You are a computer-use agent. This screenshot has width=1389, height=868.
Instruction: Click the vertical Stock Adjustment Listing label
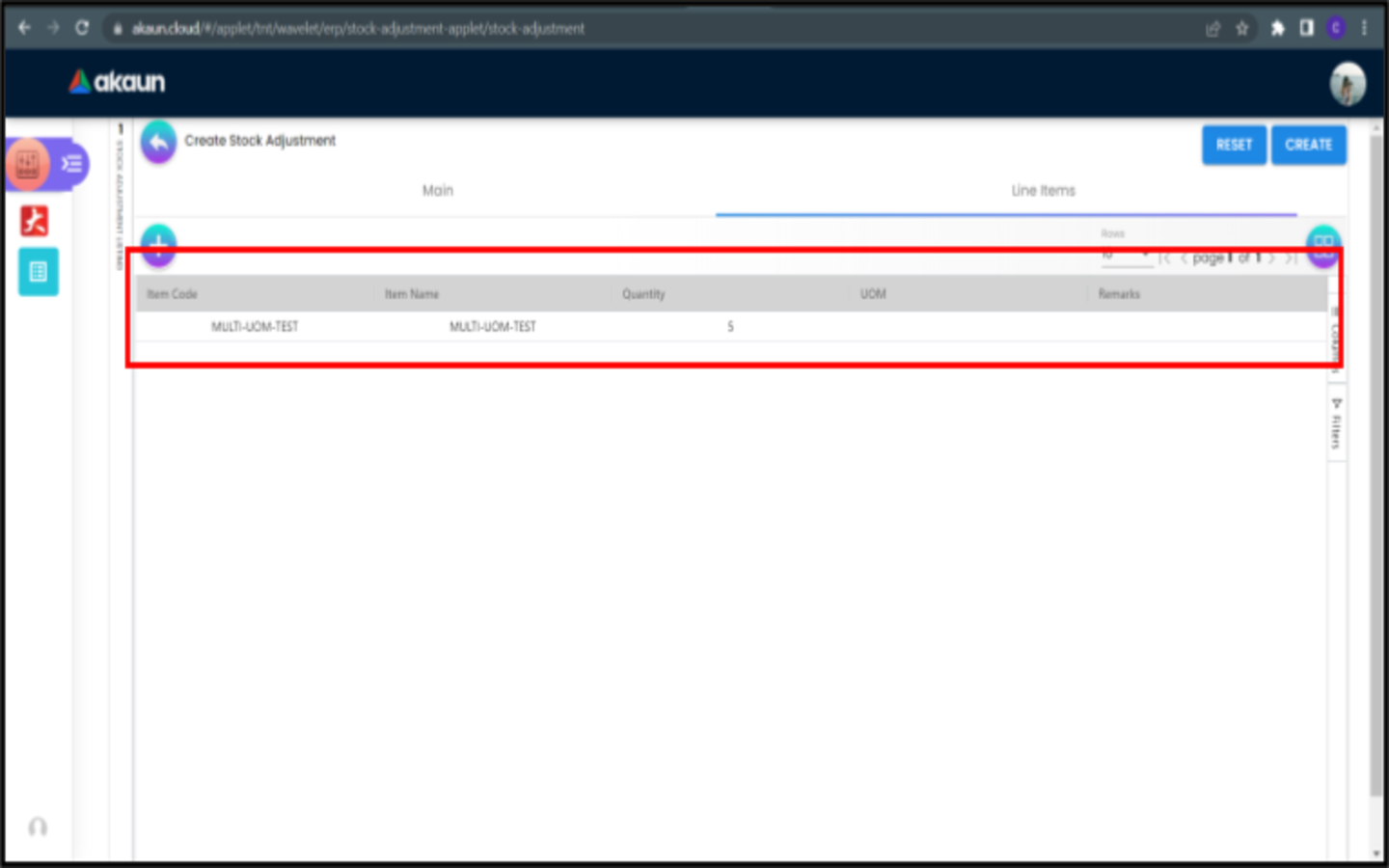[121, 204]
